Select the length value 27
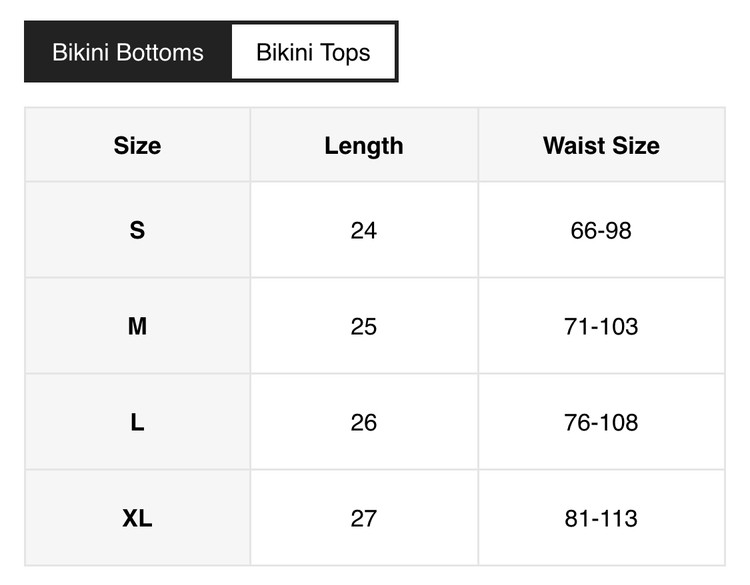The width and height of the screenshot is (750, 585). tap(364, 519)
